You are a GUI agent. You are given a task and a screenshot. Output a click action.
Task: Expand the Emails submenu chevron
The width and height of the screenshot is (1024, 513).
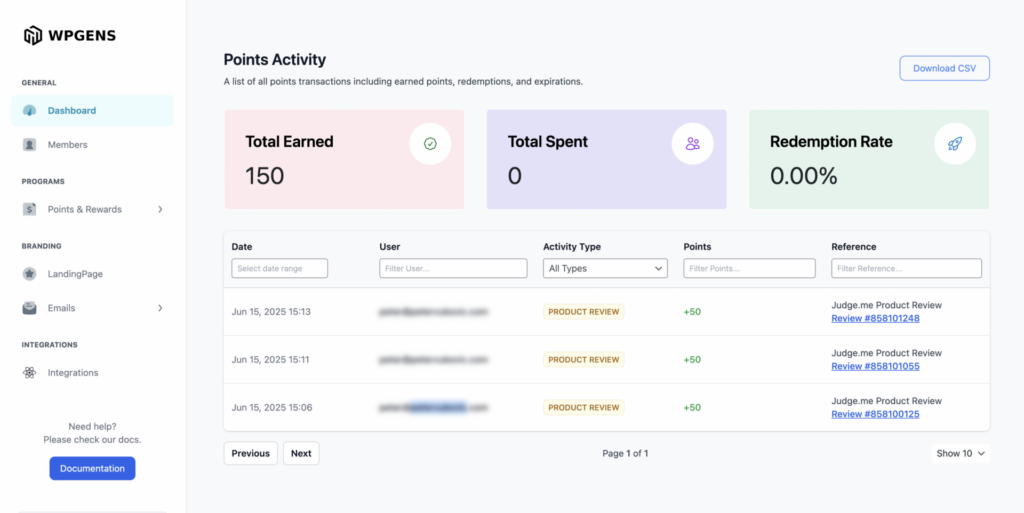pyautogui.click(x=160, y=308)
